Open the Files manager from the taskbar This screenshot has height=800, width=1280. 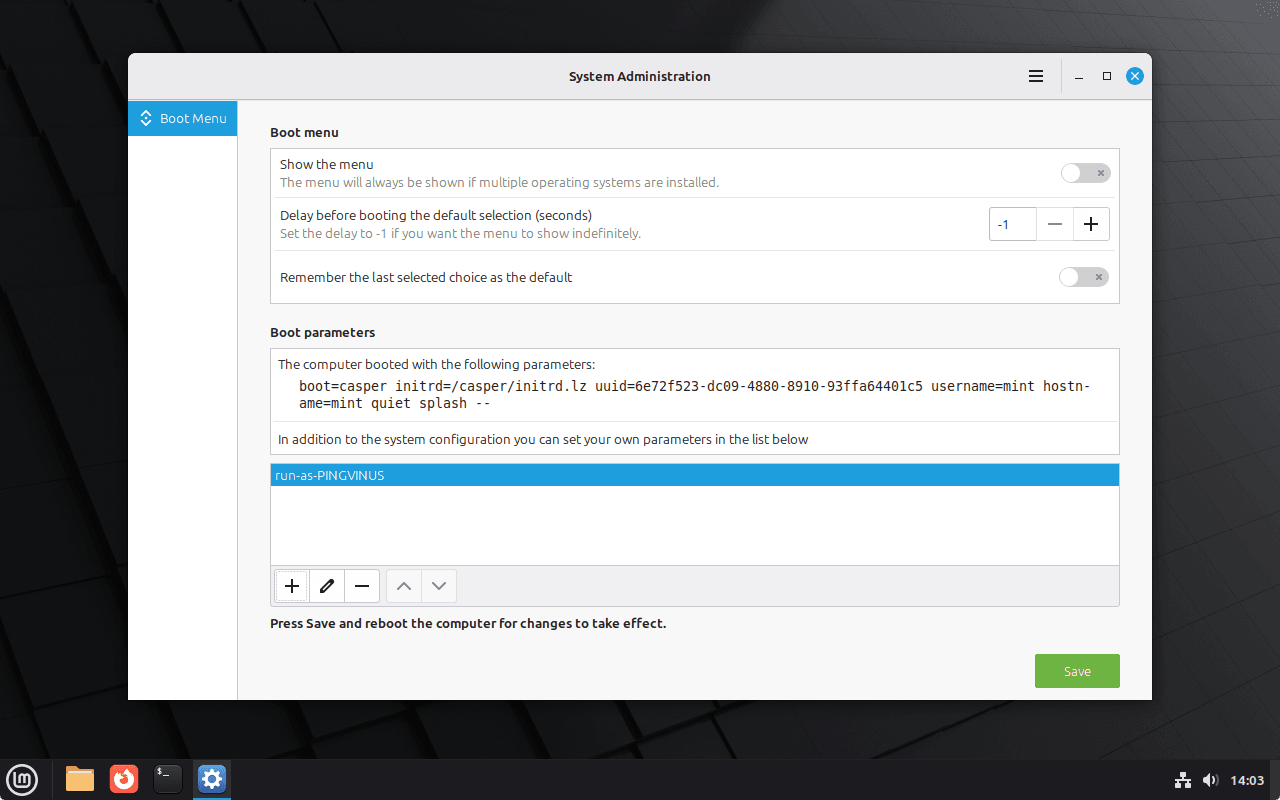(80, 779)
